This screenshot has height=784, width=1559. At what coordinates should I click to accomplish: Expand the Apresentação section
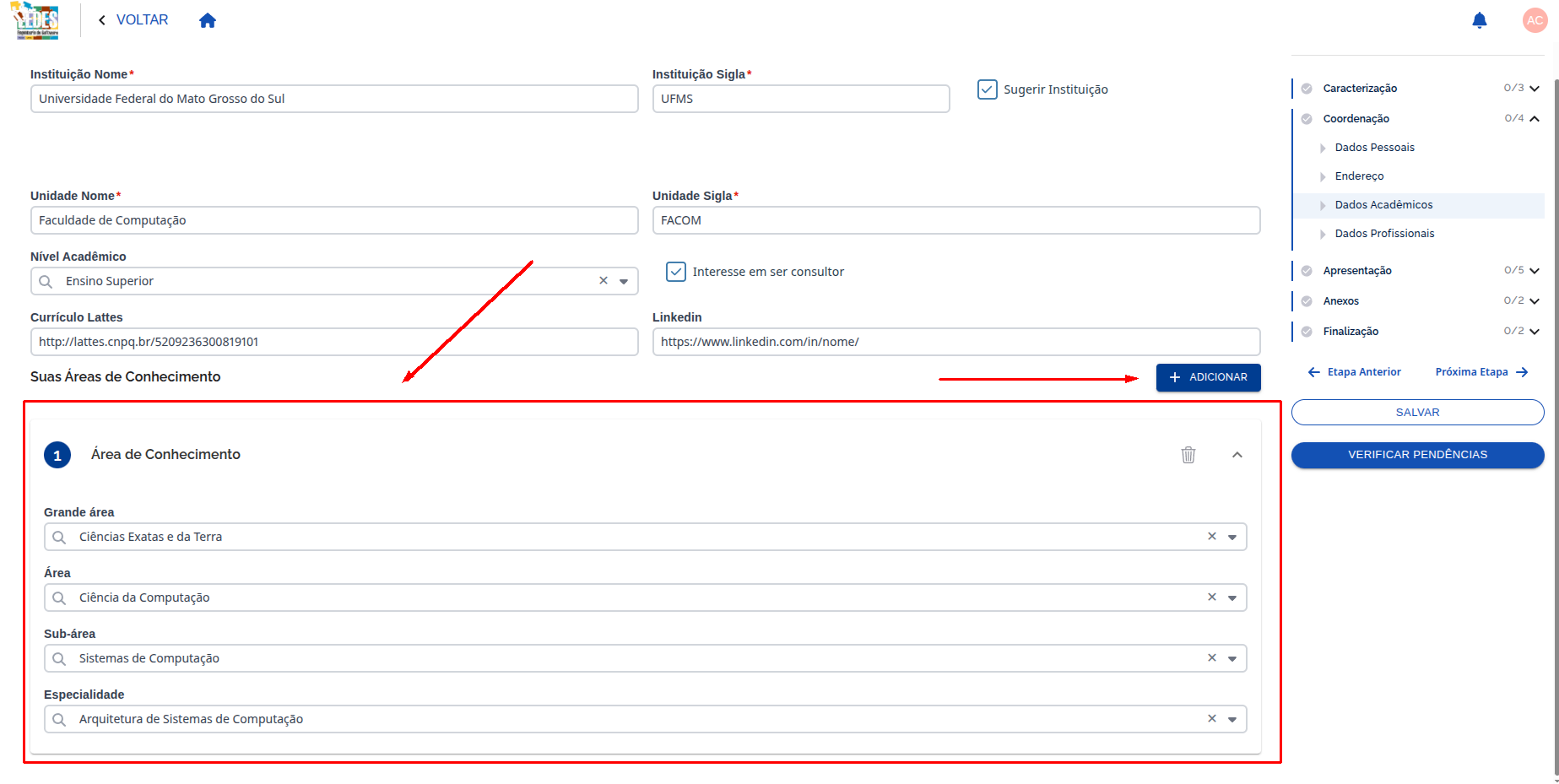[1535, 271]
